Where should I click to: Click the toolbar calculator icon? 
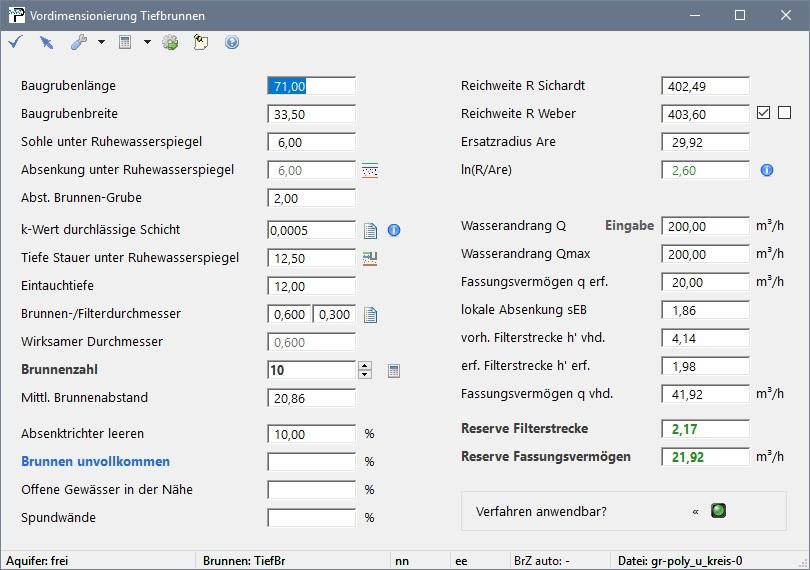(125, 42)
